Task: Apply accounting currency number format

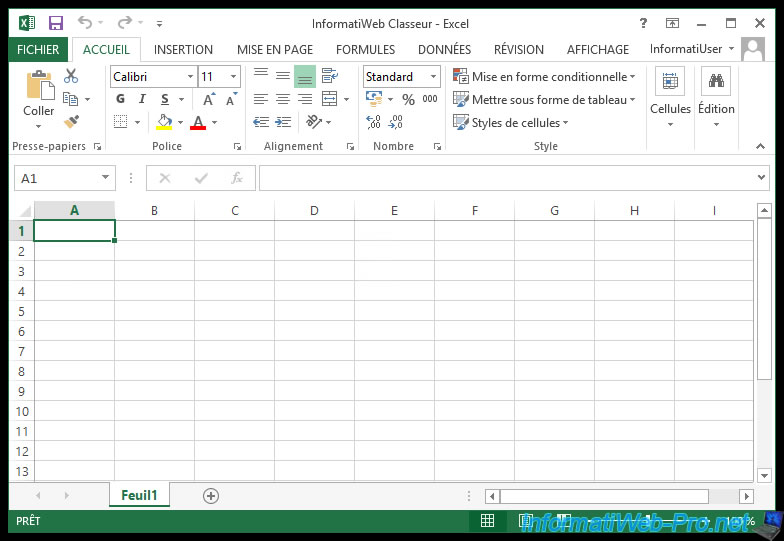Action: tap(374, 98)
